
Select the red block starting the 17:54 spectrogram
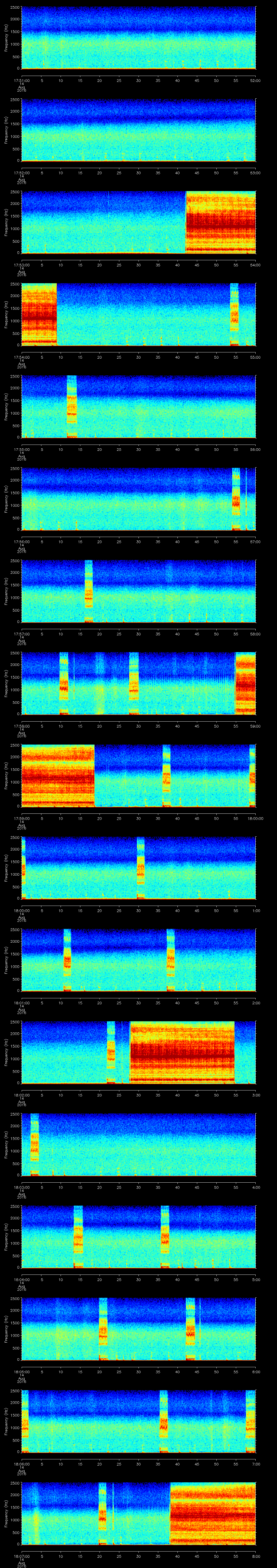(38, 314)
